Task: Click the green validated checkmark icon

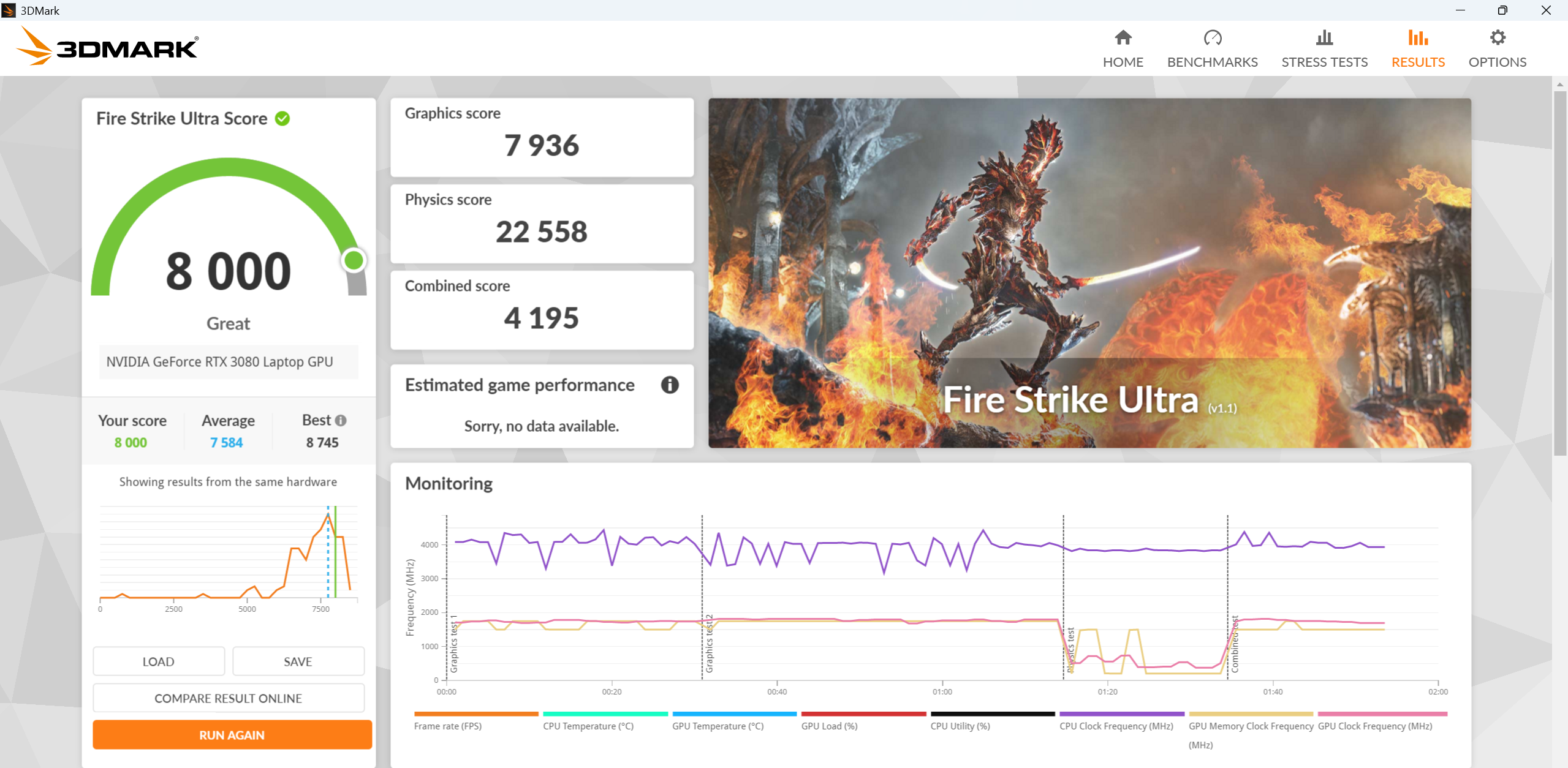Action: tap(282, 119)
